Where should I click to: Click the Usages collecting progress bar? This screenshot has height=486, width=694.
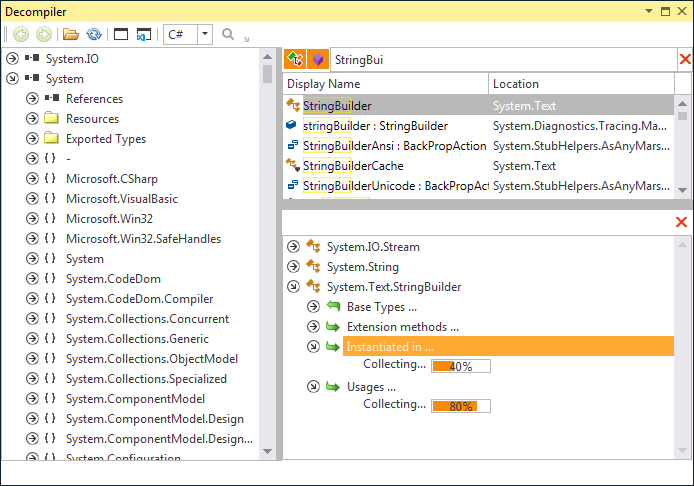point(460,406)
